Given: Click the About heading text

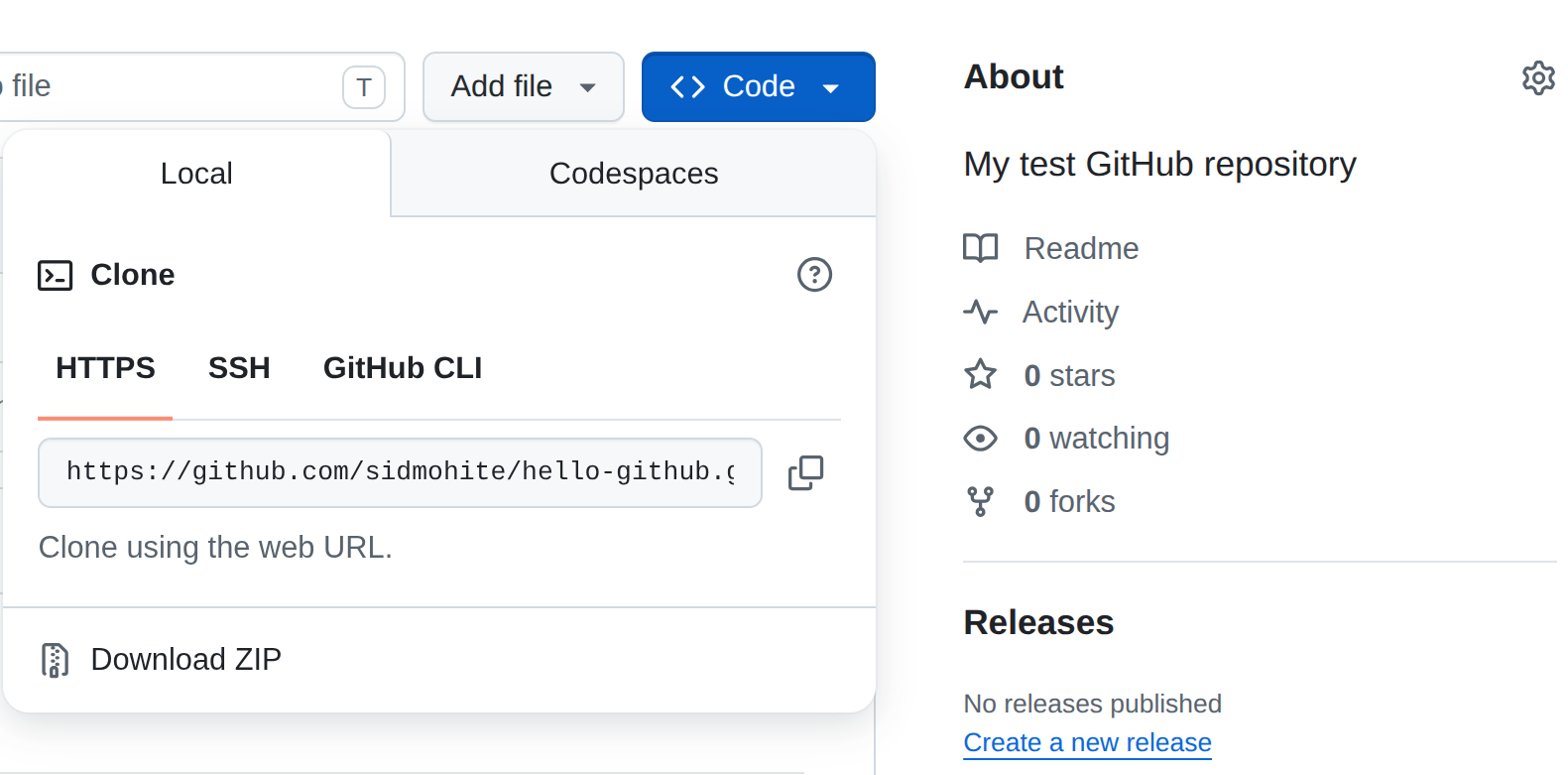Looking at the screenshot, I should coord(1014,76).
